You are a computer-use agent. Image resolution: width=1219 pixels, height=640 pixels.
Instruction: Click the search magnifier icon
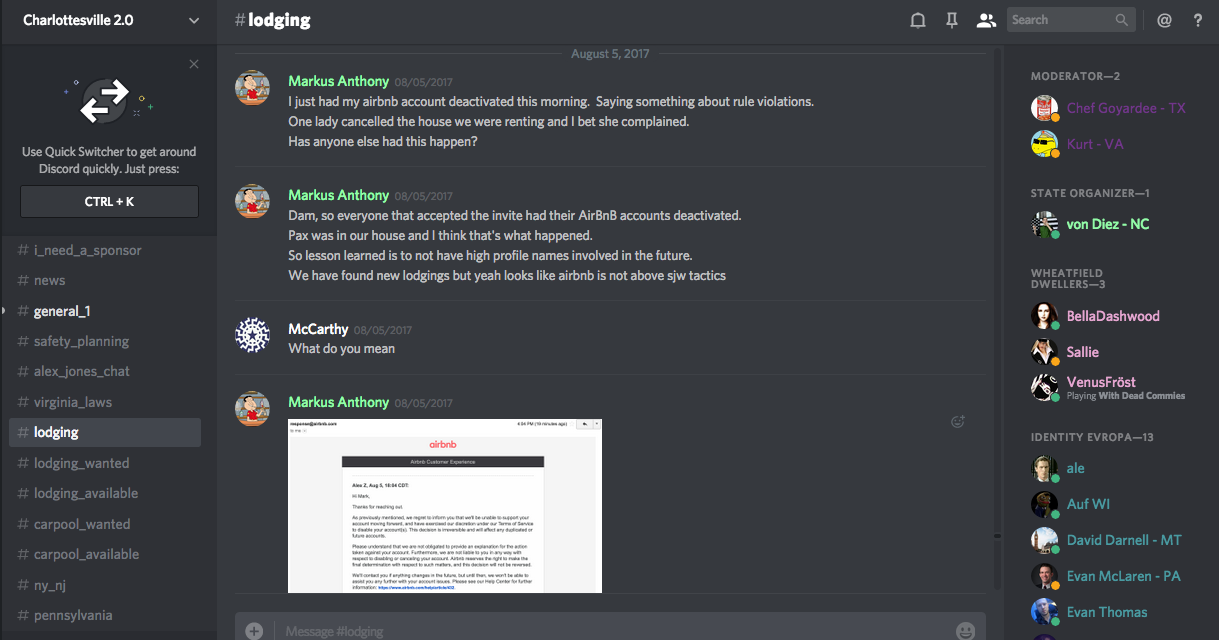point(1123,20)
